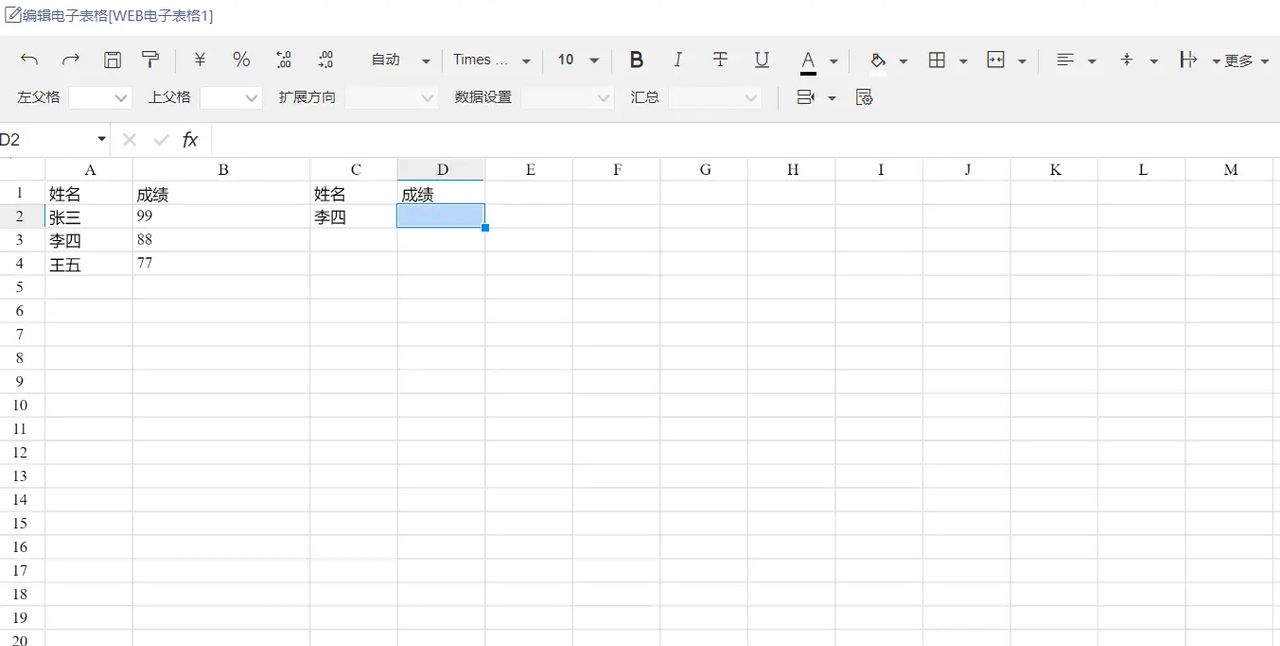The image size is (1280, 646).
Task: Apply the font color with the A icon
Action: [x=808, y=61]
